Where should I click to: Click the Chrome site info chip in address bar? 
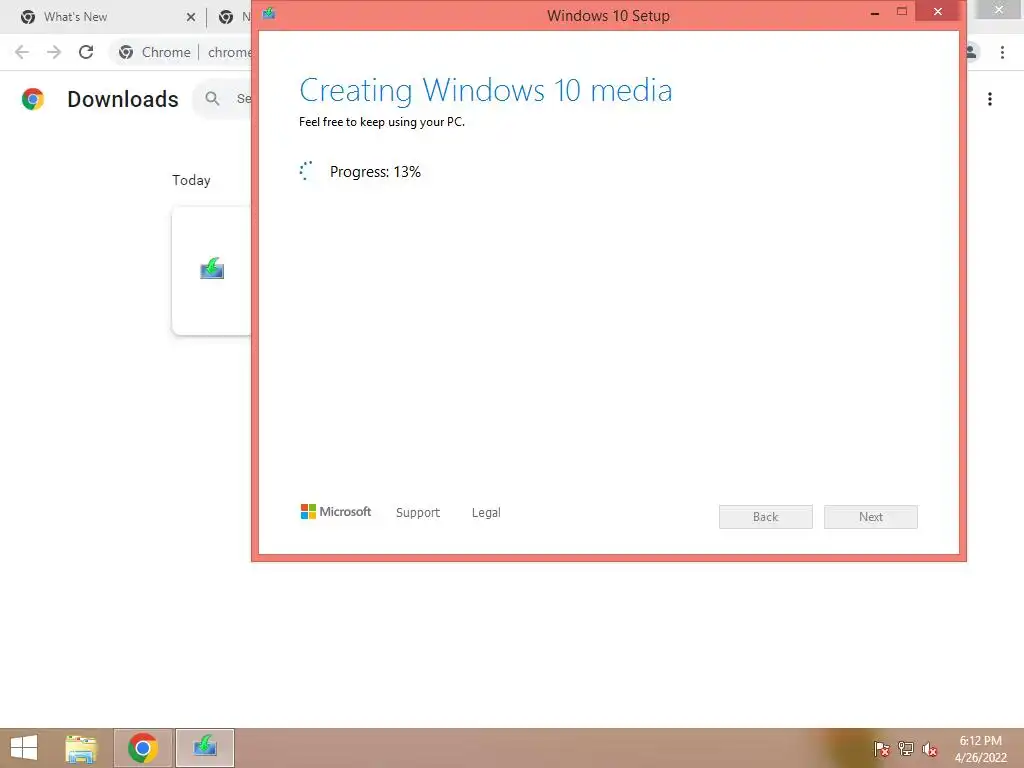(155, 52)
